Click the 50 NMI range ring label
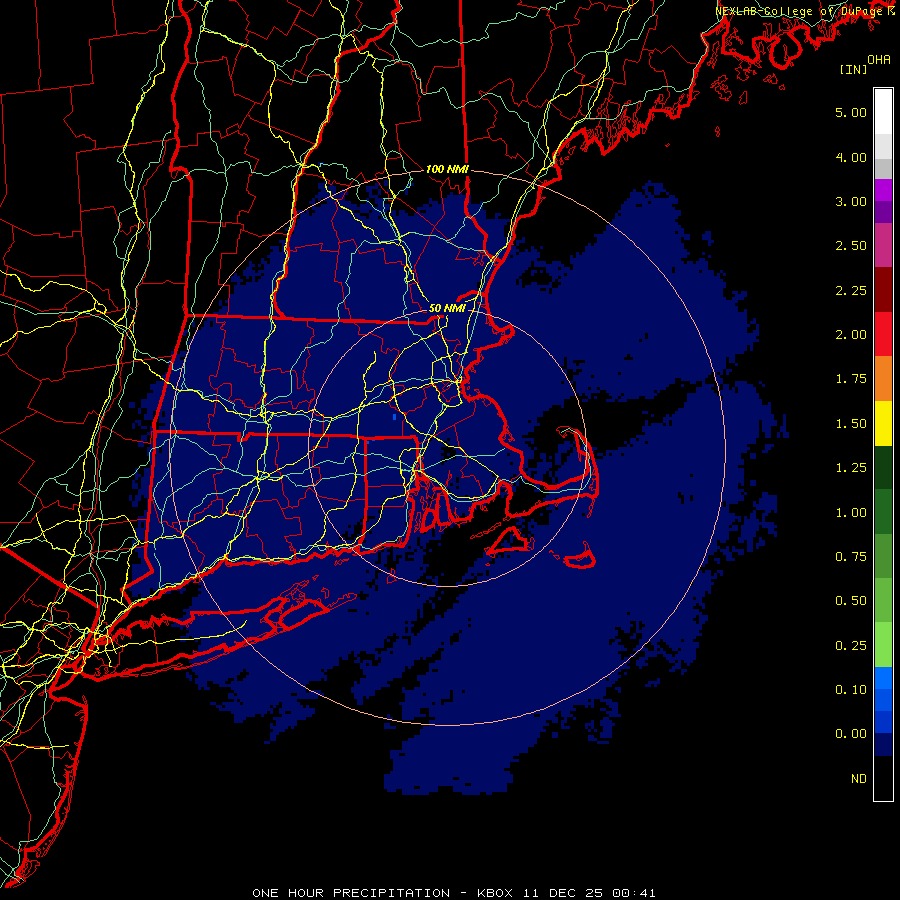The image size is (900, 900). pyautogui.click(x=447, y=308)
